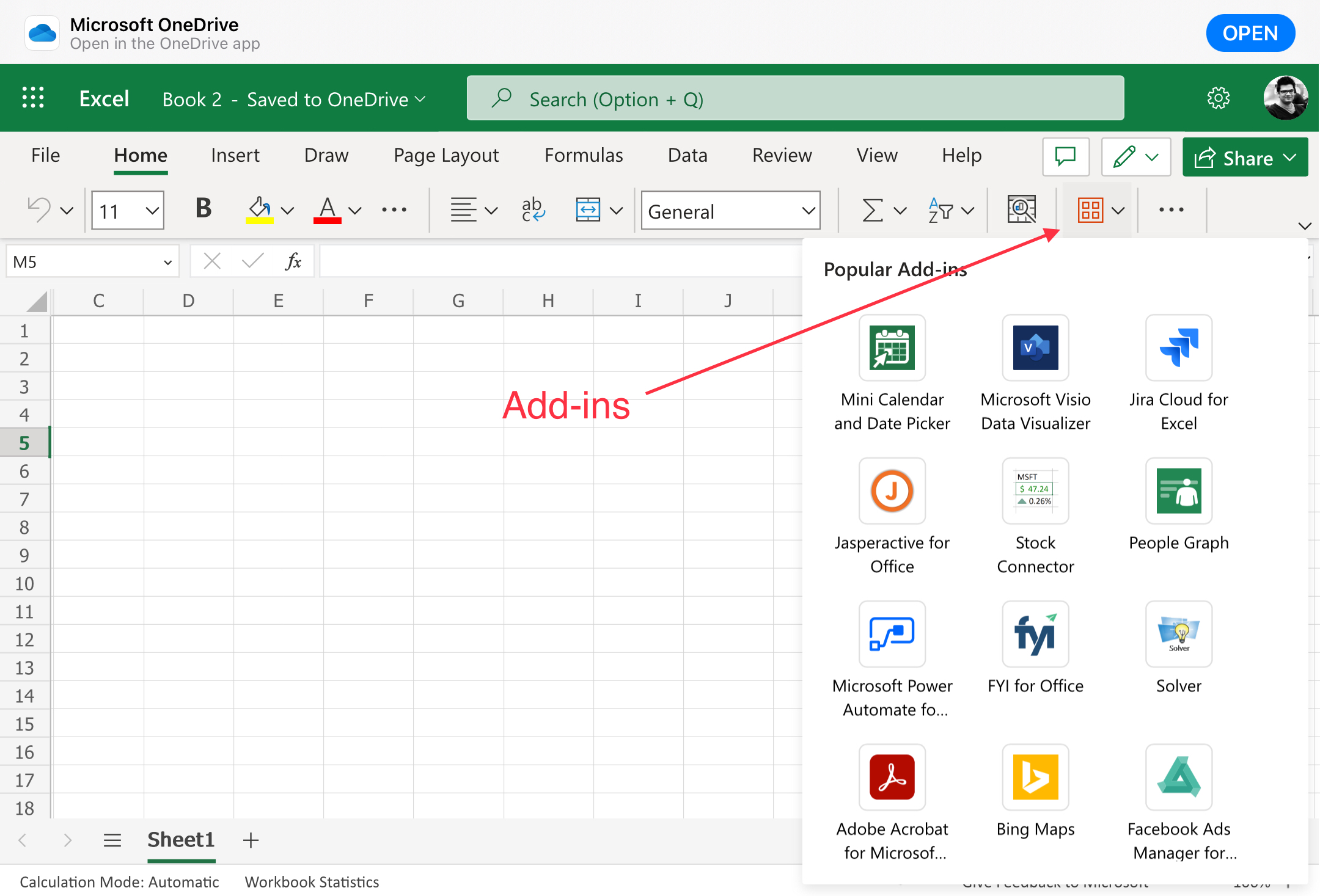Select the Bing Maps add-in

pos(1036,792)
